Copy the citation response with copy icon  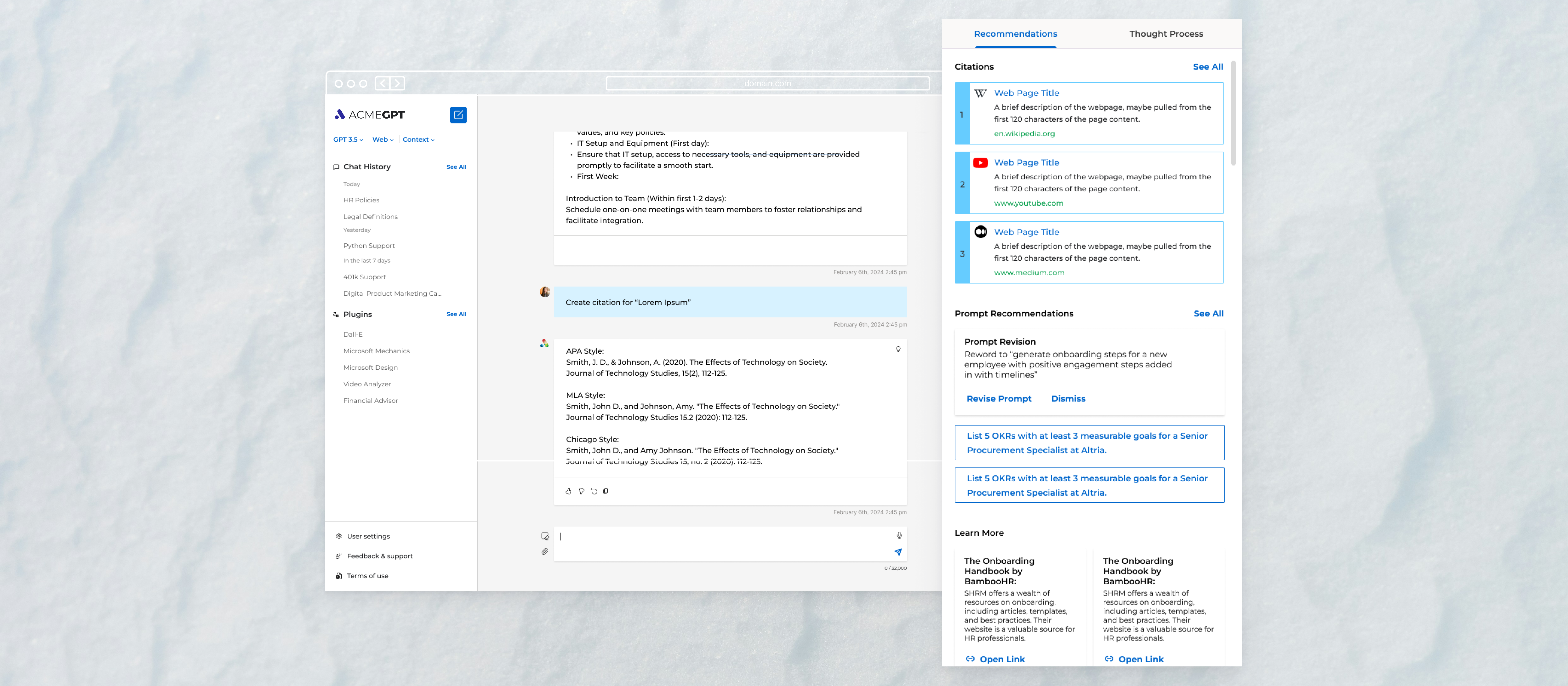pos(606,491)
